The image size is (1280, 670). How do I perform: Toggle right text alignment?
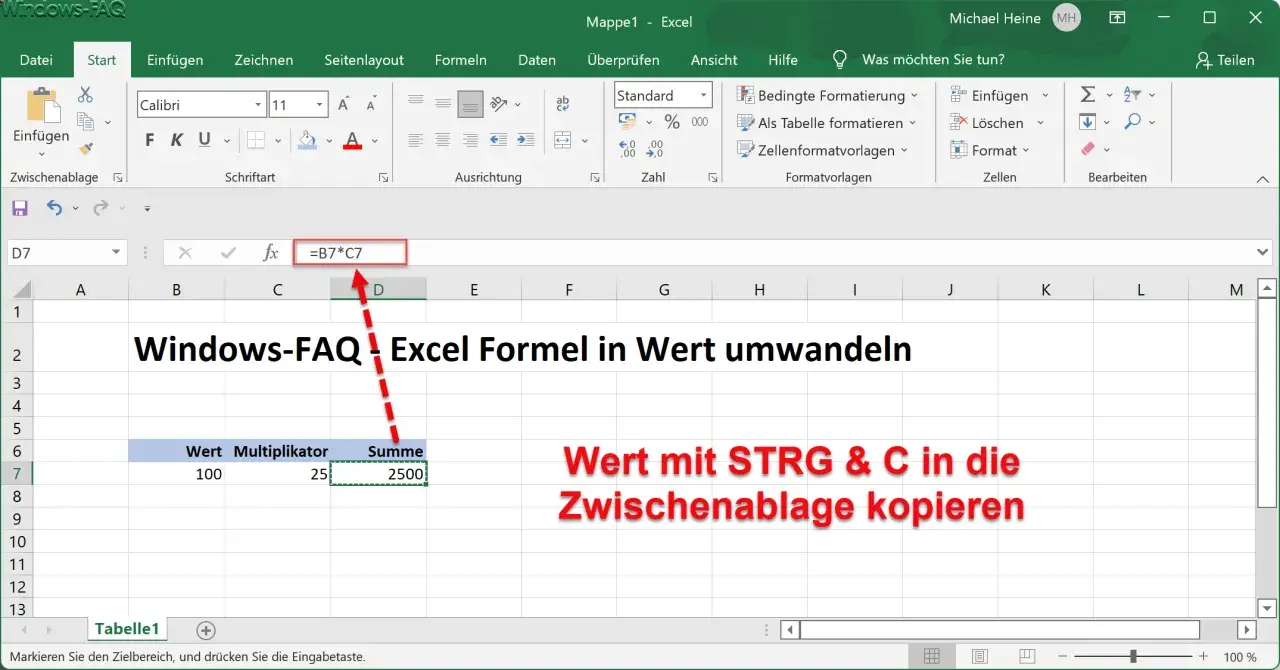(470, 140)
